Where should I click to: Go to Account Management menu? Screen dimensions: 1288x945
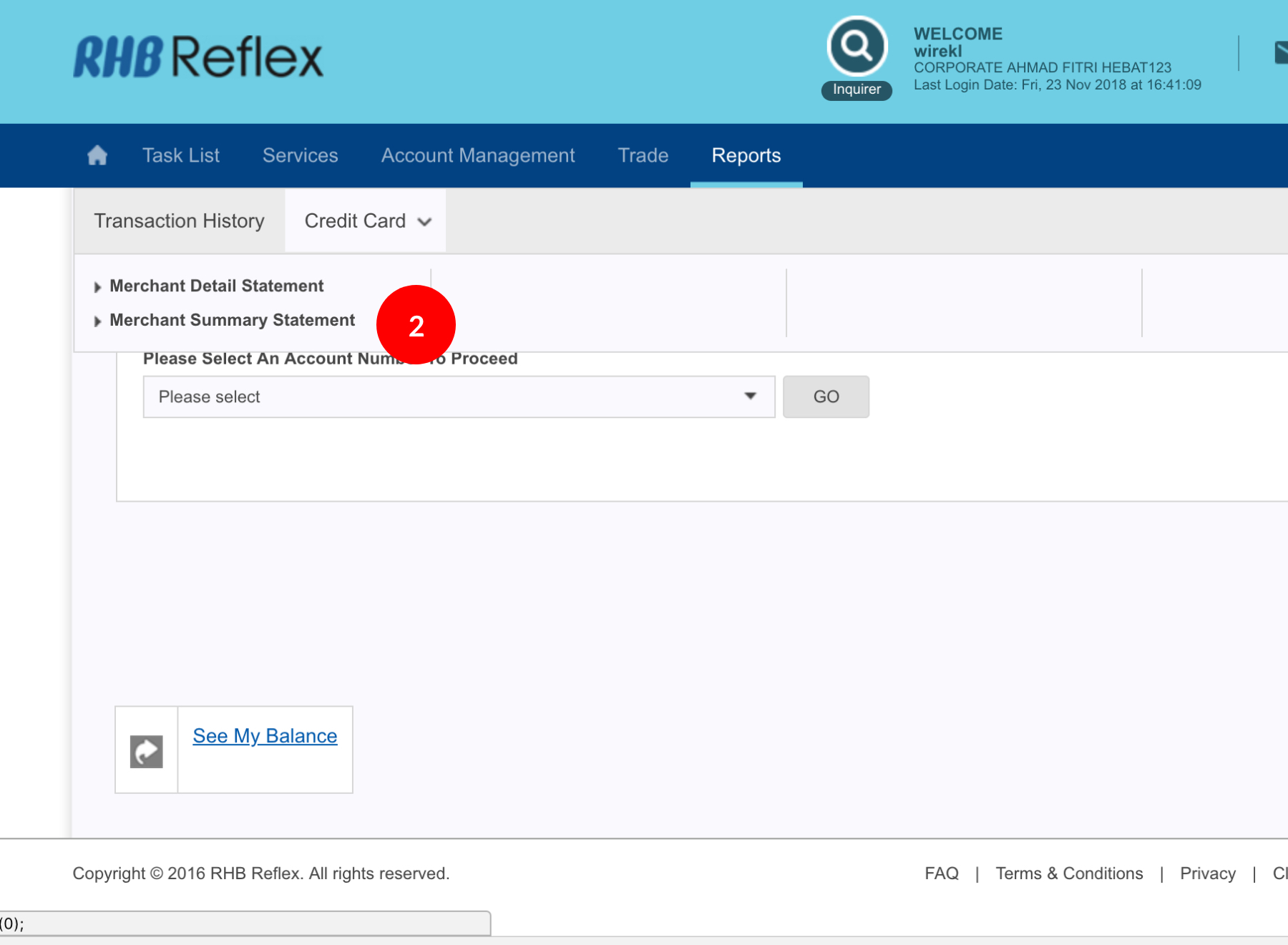tap(477, 155)
